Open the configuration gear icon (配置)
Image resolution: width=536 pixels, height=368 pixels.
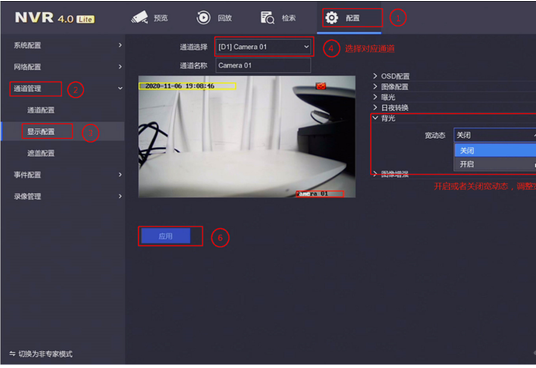(332, 17)
